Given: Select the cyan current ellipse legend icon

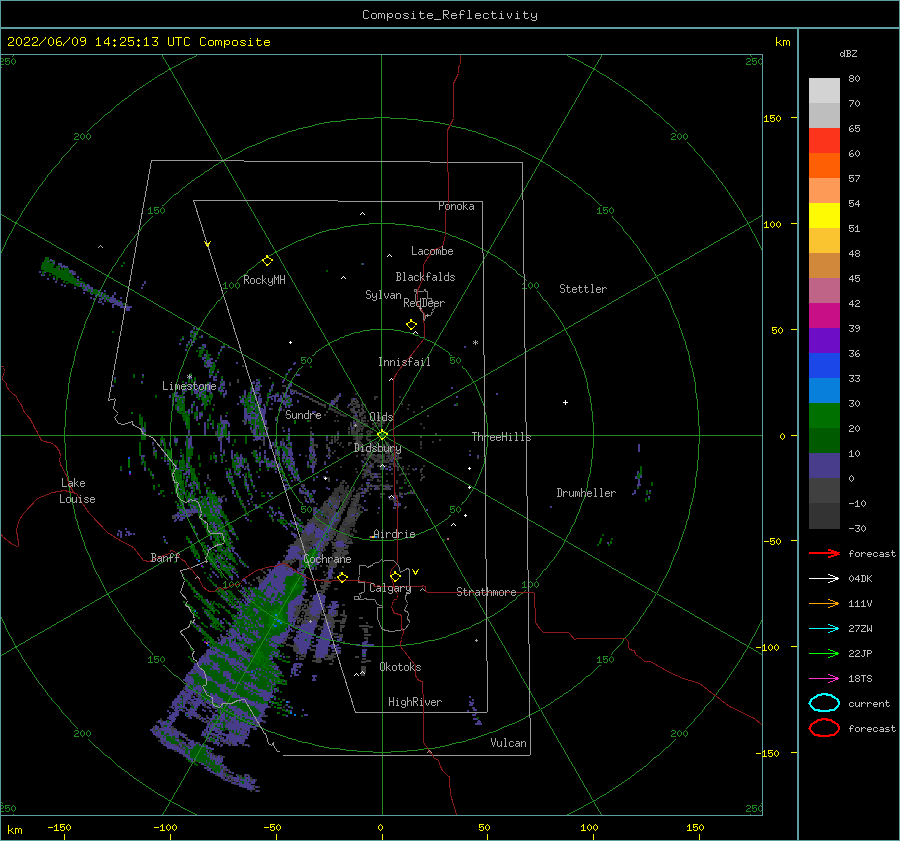Looking at the screenshot, I should [x=824, y=703].
